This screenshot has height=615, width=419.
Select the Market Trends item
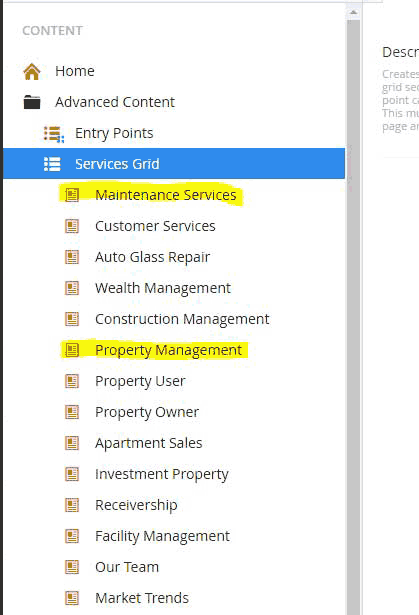pos(142,598)
